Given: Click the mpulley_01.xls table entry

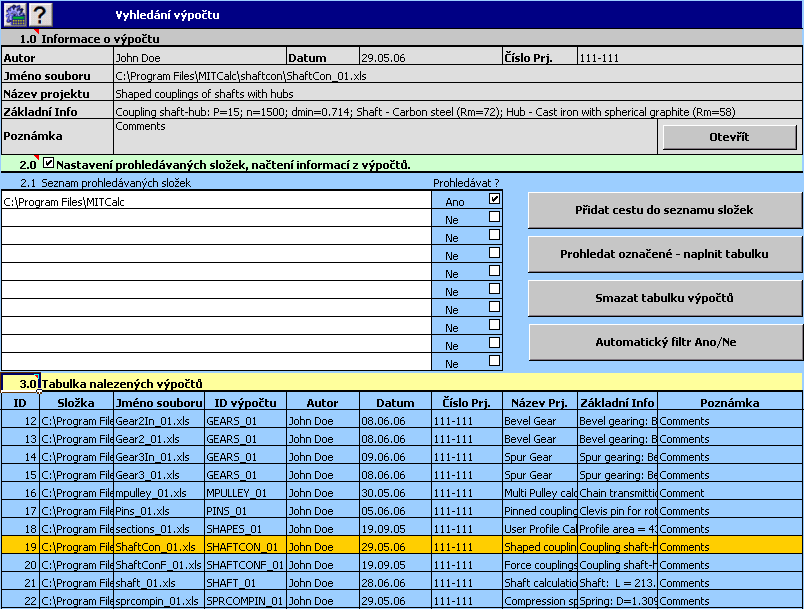Looking at the screenshot, I should click(x=157, y=493).
